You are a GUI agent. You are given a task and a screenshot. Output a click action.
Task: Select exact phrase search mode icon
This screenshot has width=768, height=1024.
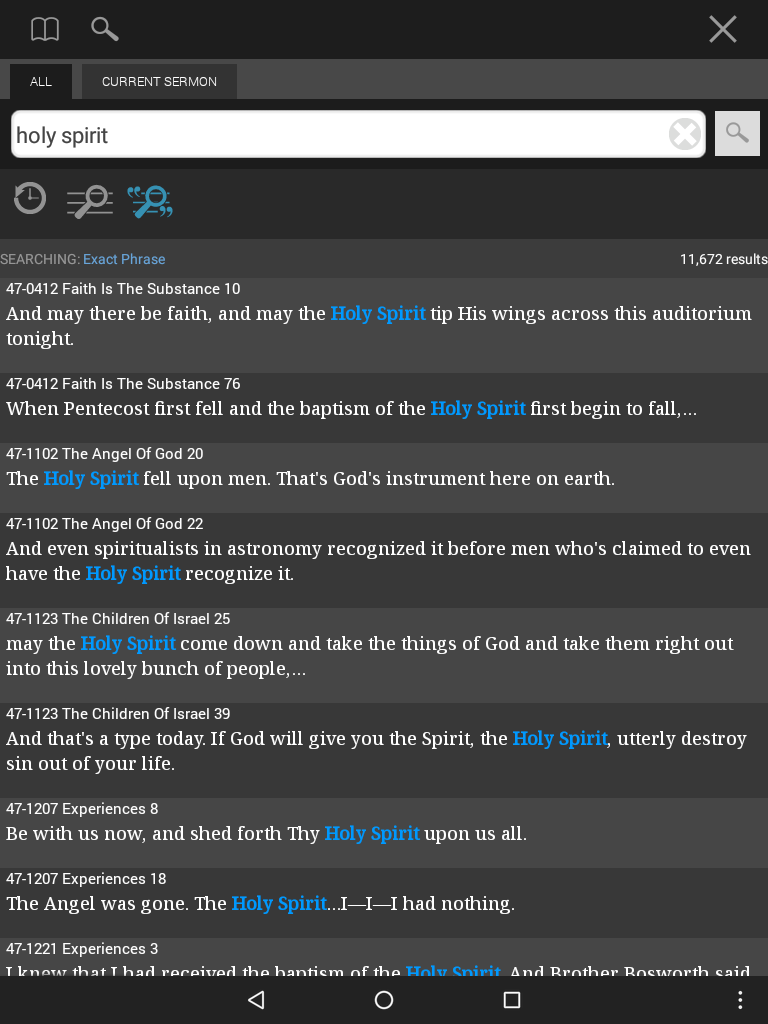(150, 201)
